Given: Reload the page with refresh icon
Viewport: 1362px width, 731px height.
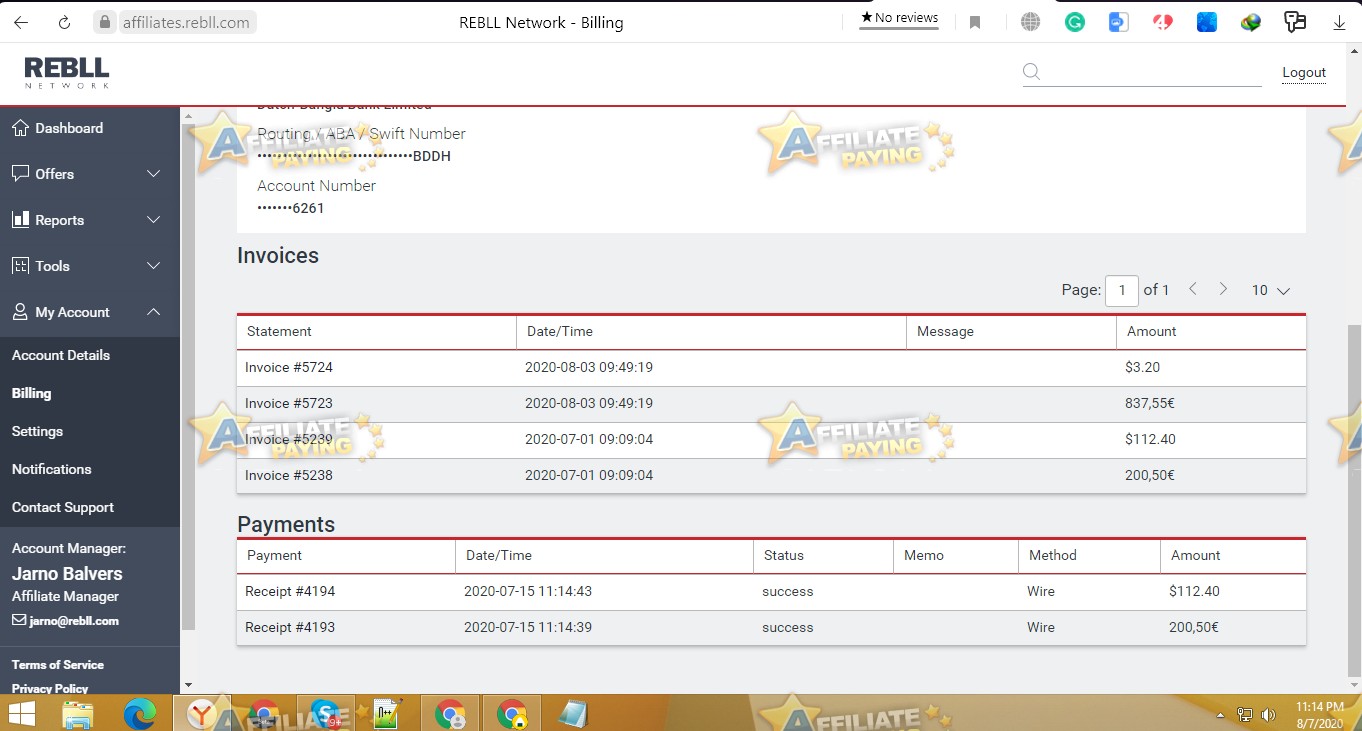Looking at the screenshot, I should point(65,22).
